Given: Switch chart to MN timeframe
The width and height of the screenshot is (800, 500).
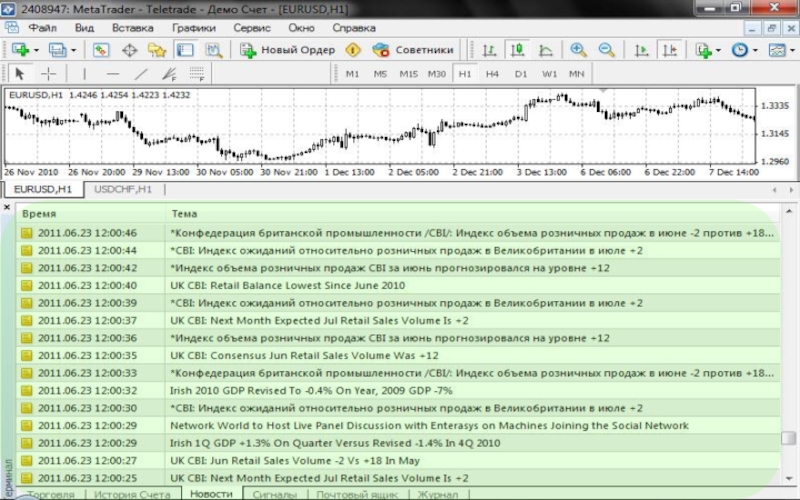Looking at the screenshot, I should [577, 74].
